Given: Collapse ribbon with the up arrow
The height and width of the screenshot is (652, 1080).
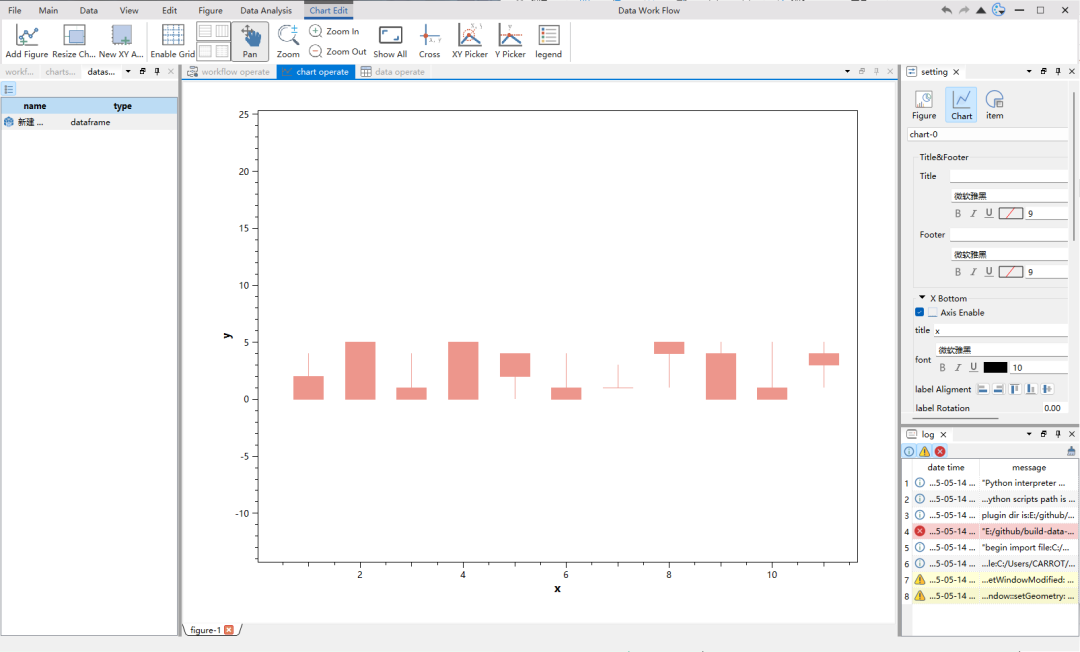Looking at the screenshot, I should point(980,10).
